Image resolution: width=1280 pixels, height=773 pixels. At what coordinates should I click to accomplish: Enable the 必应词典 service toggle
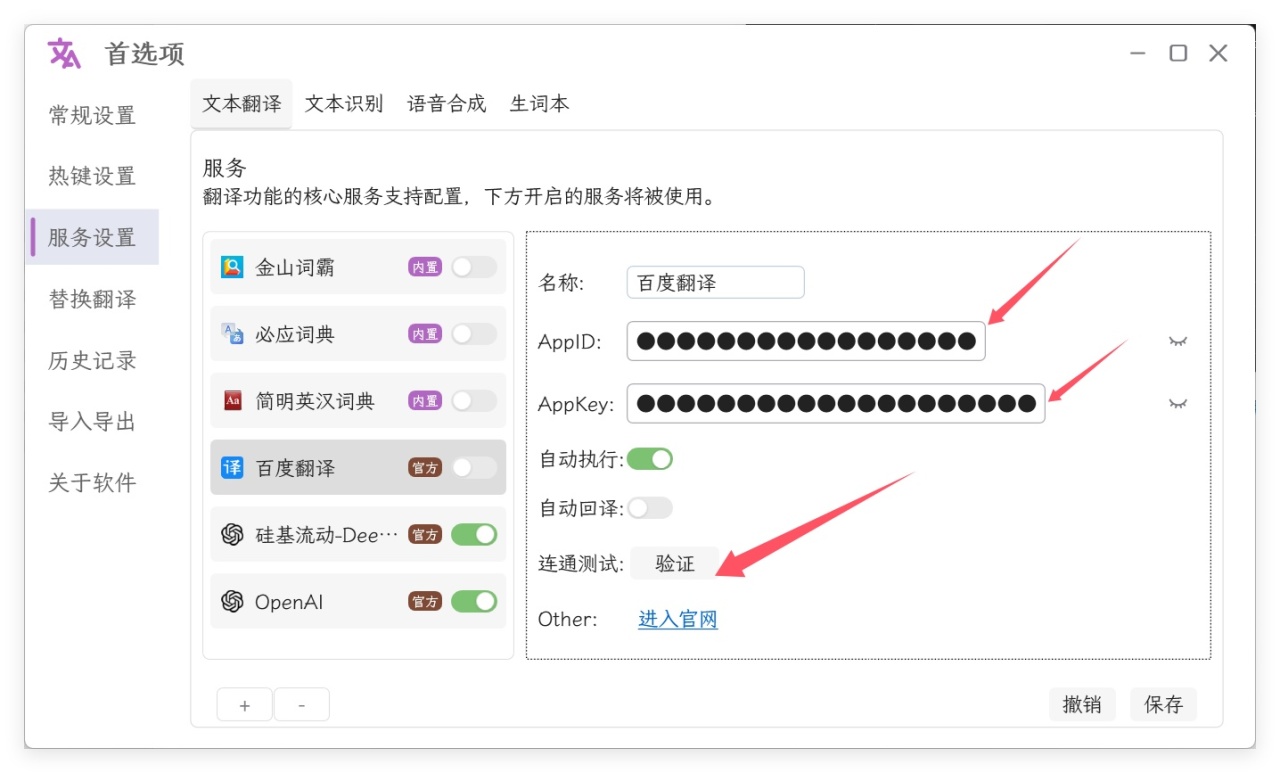coord(474,334)
